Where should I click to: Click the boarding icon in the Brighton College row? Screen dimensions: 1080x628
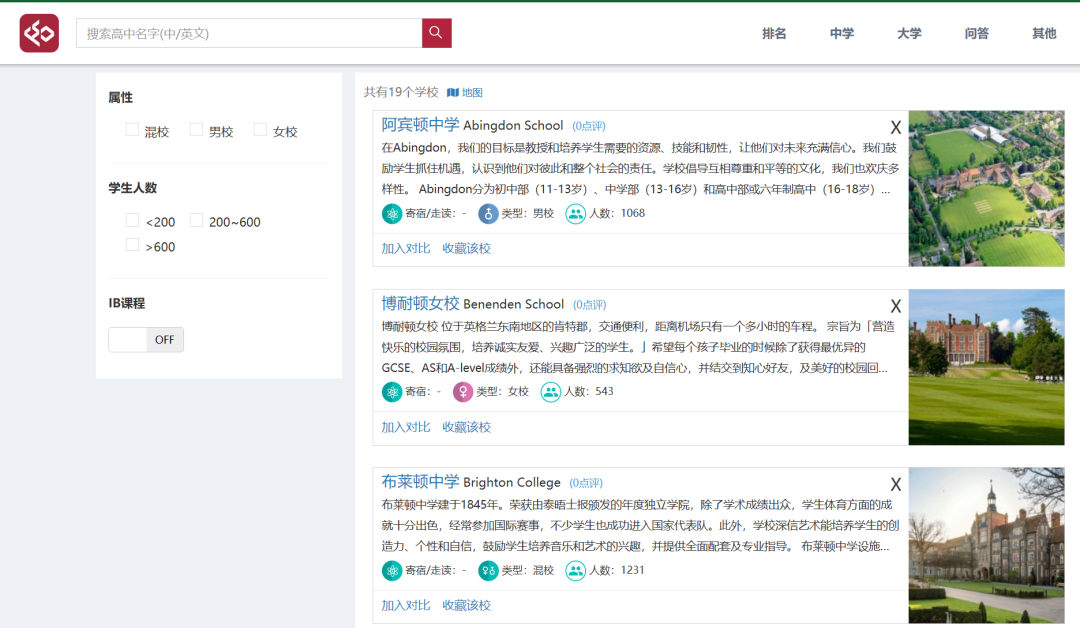point(392,570)
